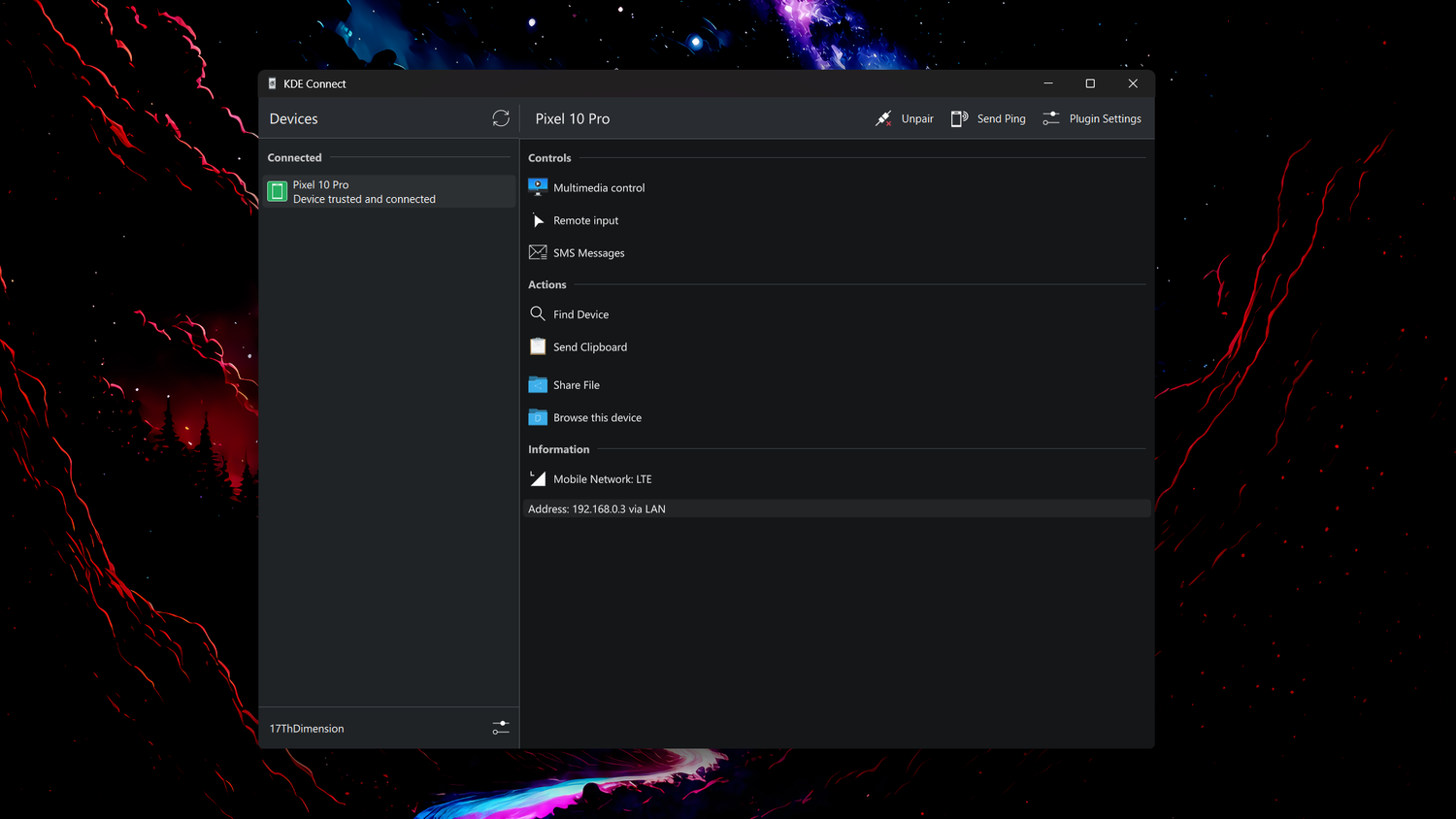1456x819 pixels.
Task: Close the KDE Connect window
Action: (1133, 83)
